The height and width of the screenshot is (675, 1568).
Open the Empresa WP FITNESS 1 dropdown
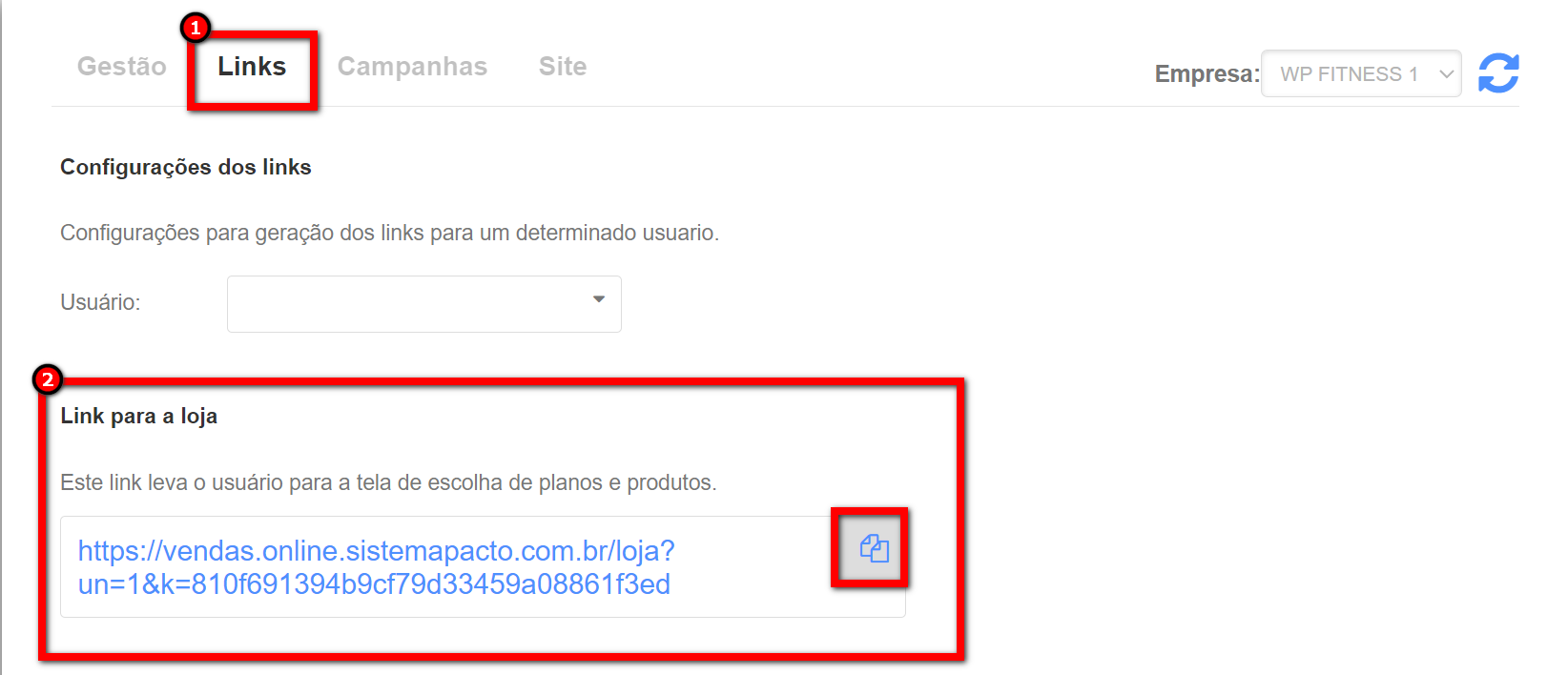pyautogui.click(x=1361, y=73)
